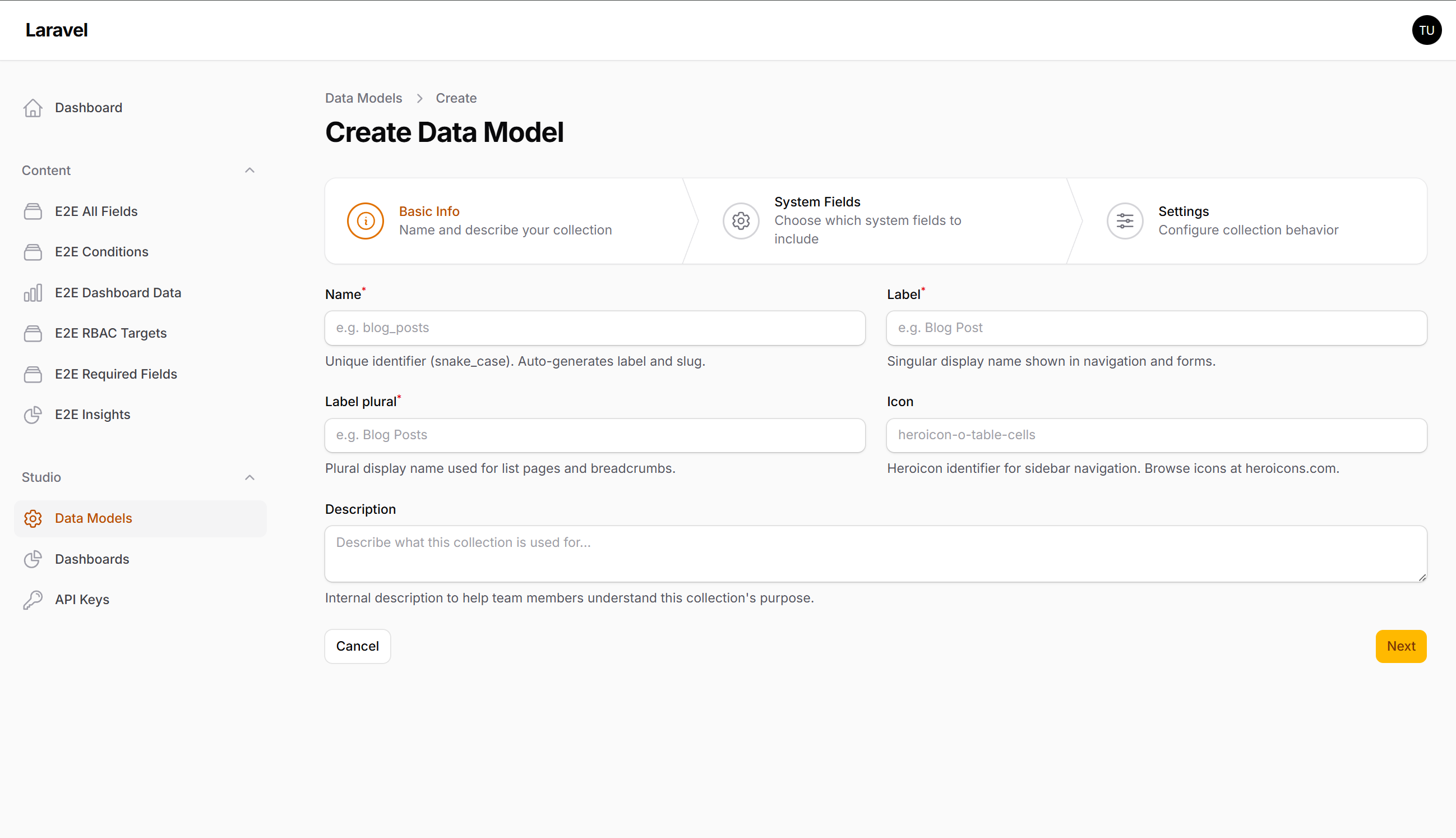
Task: Click the Data Models gear icon
Action: pos(33,518)
